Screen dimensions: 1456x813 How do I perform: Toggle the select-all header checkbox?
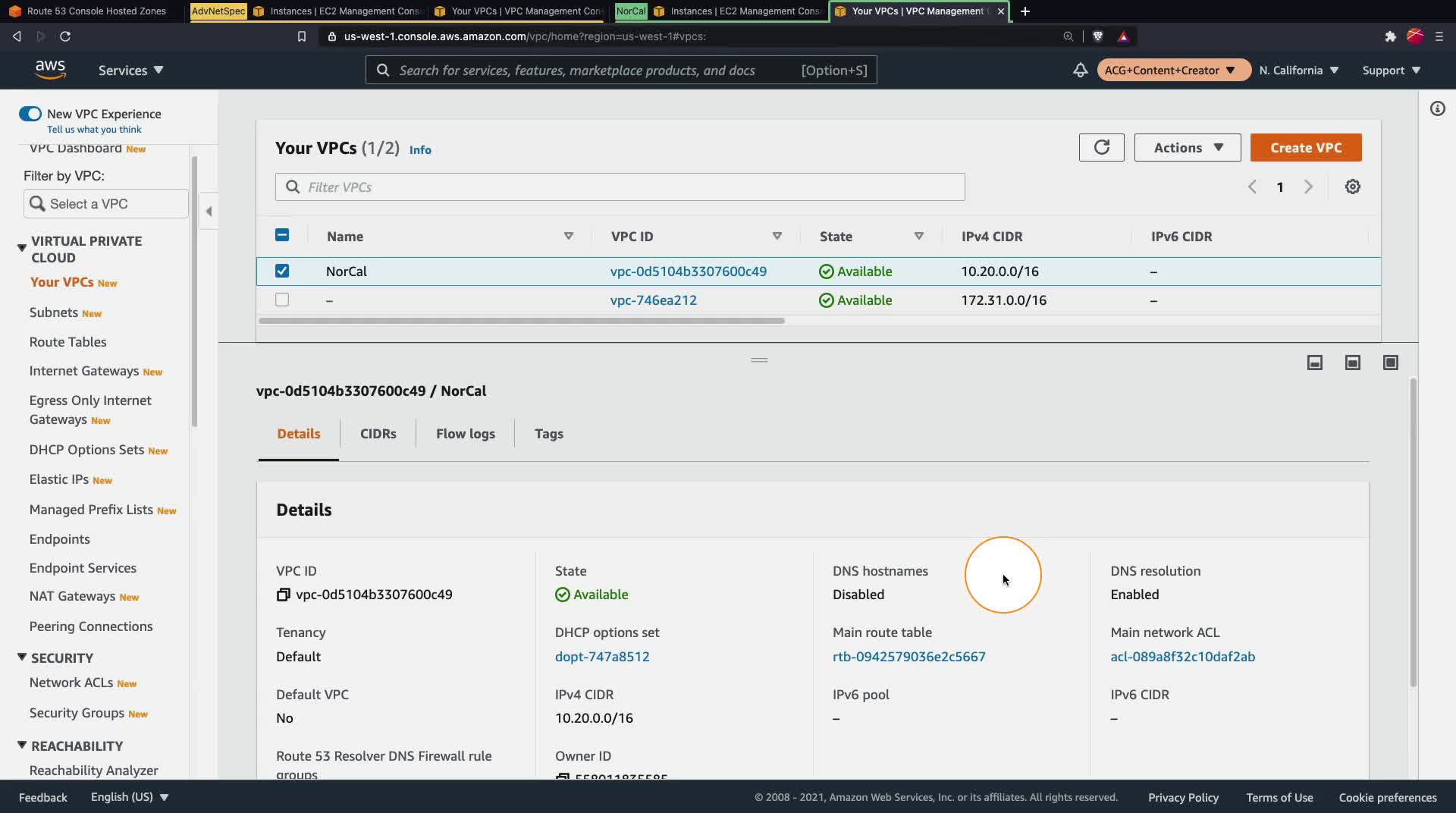282,235
